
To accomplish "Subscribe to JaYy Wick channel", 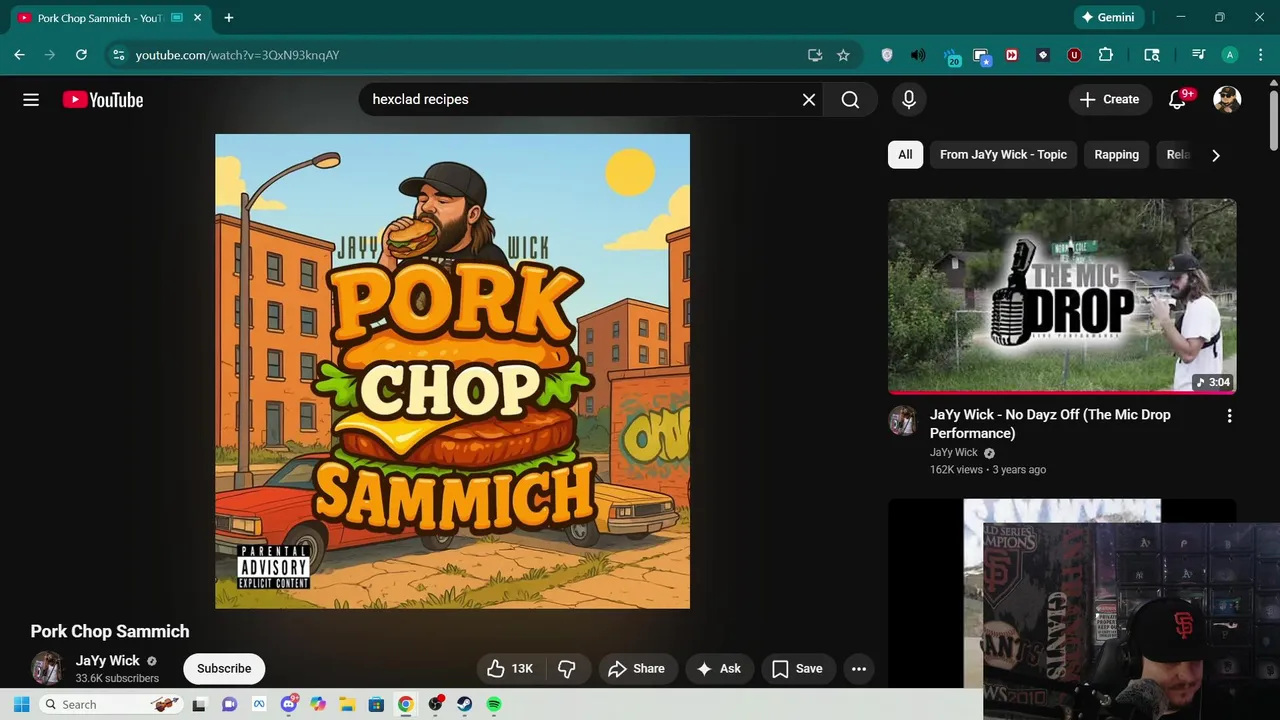I will (x=224, y=669).
